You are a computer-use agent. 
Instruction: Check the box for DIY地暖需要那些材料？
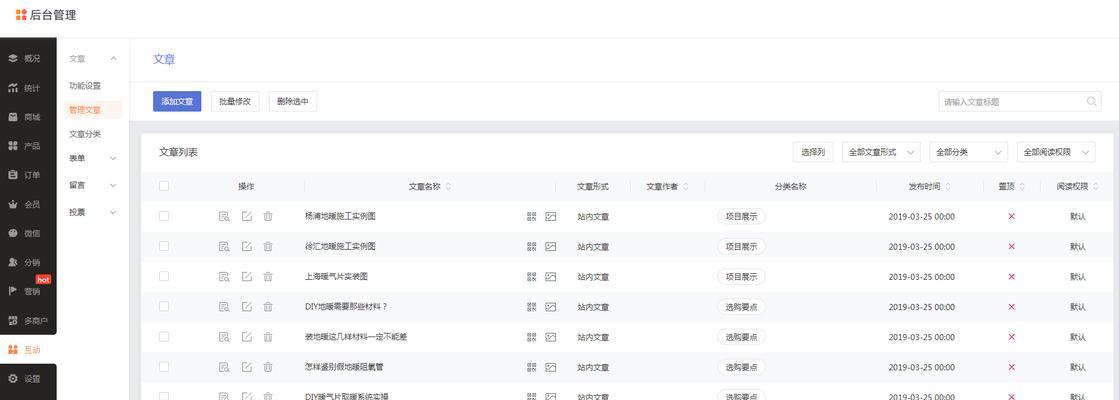click(164, 307)
